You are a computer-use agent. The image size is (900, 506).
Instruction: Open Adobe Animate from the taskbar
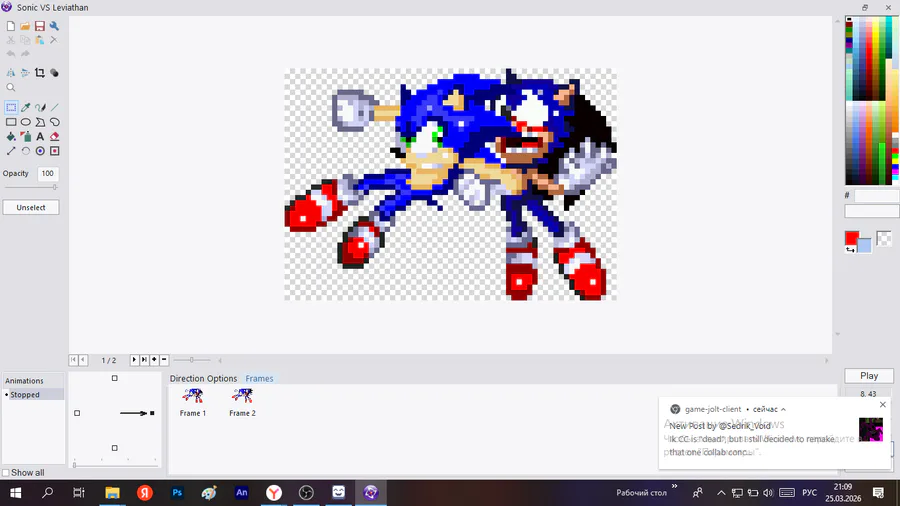pos(242,492)
